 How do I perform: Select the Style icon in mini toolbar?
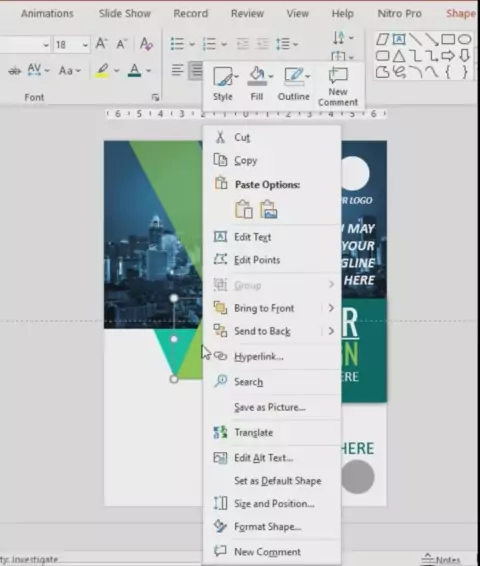coord(223,83)
